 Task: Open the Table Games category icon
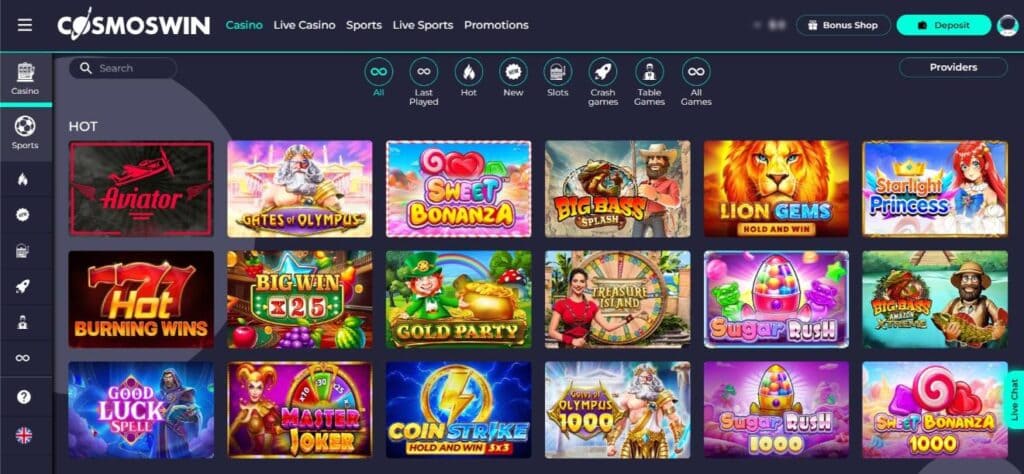point(649,72)
